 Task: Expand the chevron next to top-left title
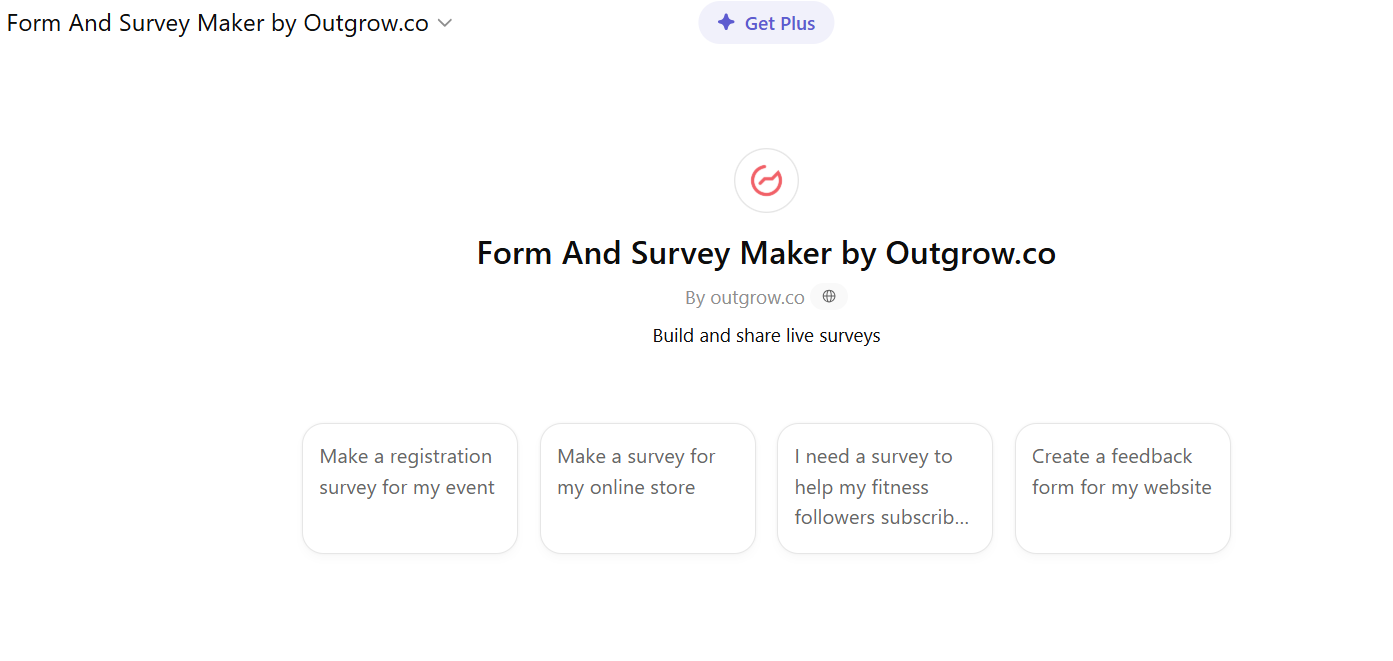pyautogui.click(x=445, y=24)
